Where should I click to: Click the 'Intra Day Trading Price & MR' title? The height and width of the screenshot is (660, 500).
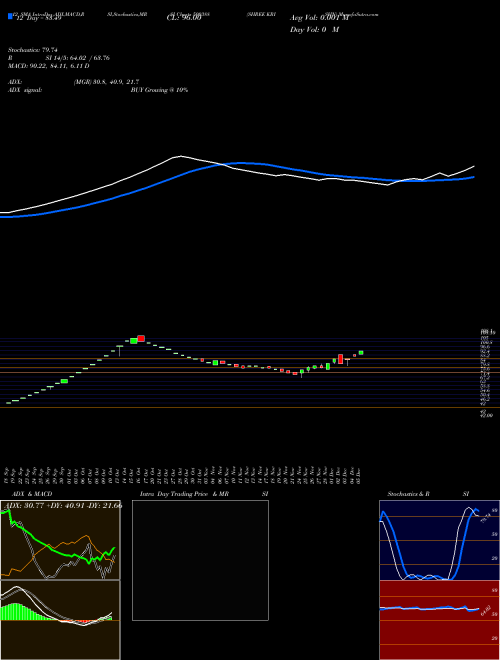(185, 494)
